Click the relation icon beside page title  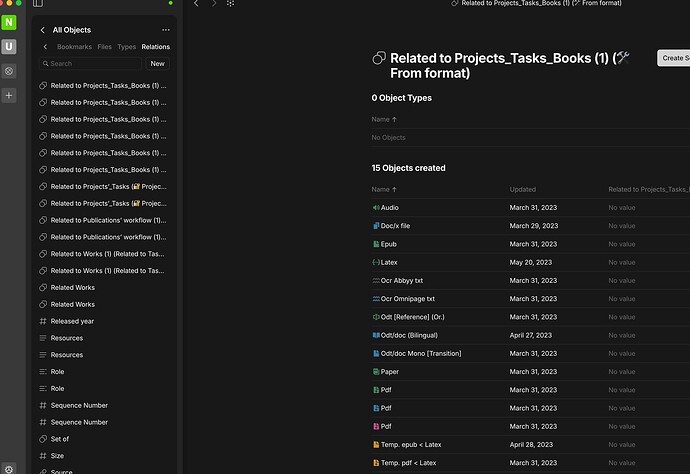click(x=379, y=58)
